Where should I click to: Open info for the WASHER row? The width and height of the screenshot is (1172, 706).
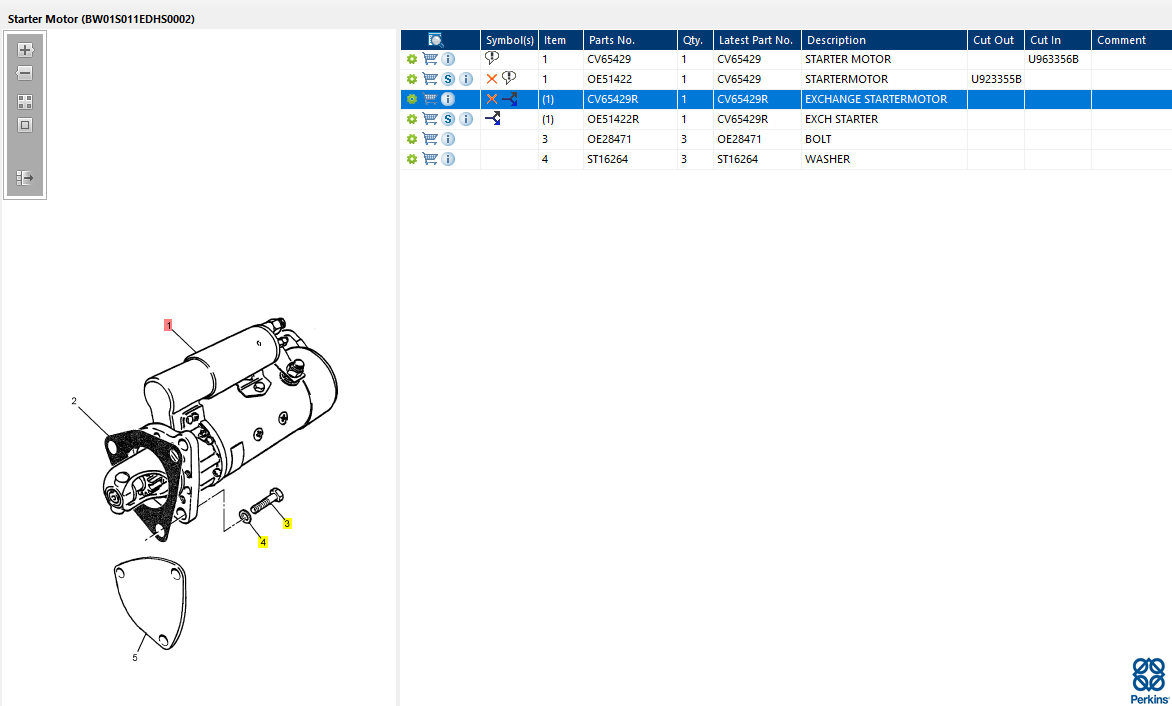[448, 159]
